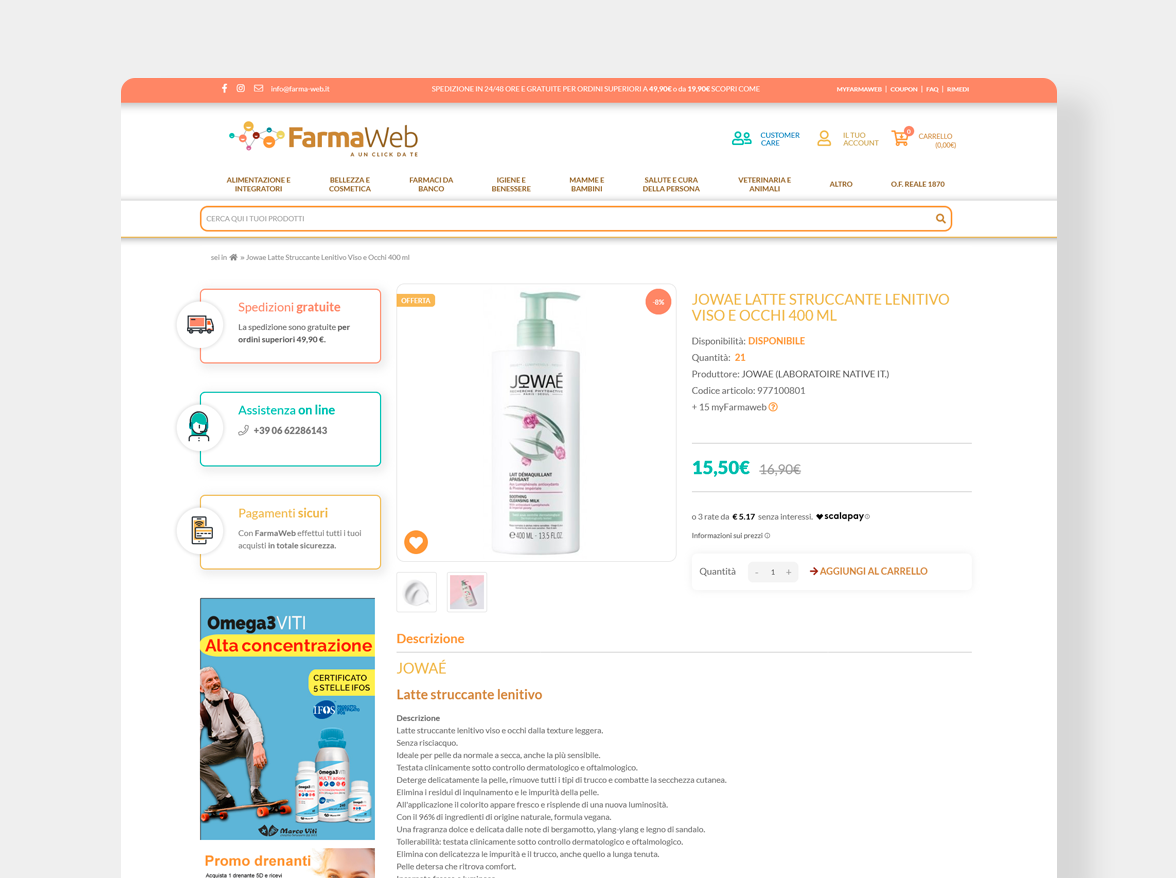Click the home icon in breadcrumb
1176x878 pixels.
(x=233, y=257)
